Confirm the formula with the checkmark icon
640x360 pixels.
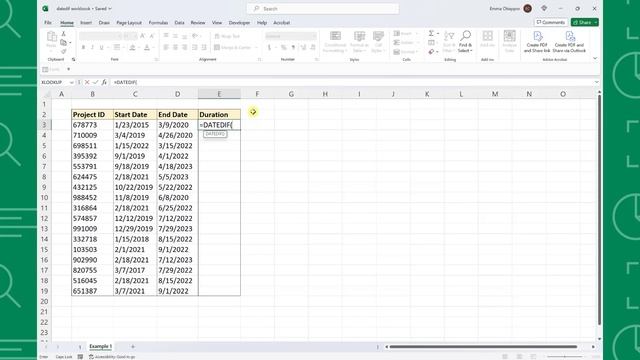[x=96, y=82]
